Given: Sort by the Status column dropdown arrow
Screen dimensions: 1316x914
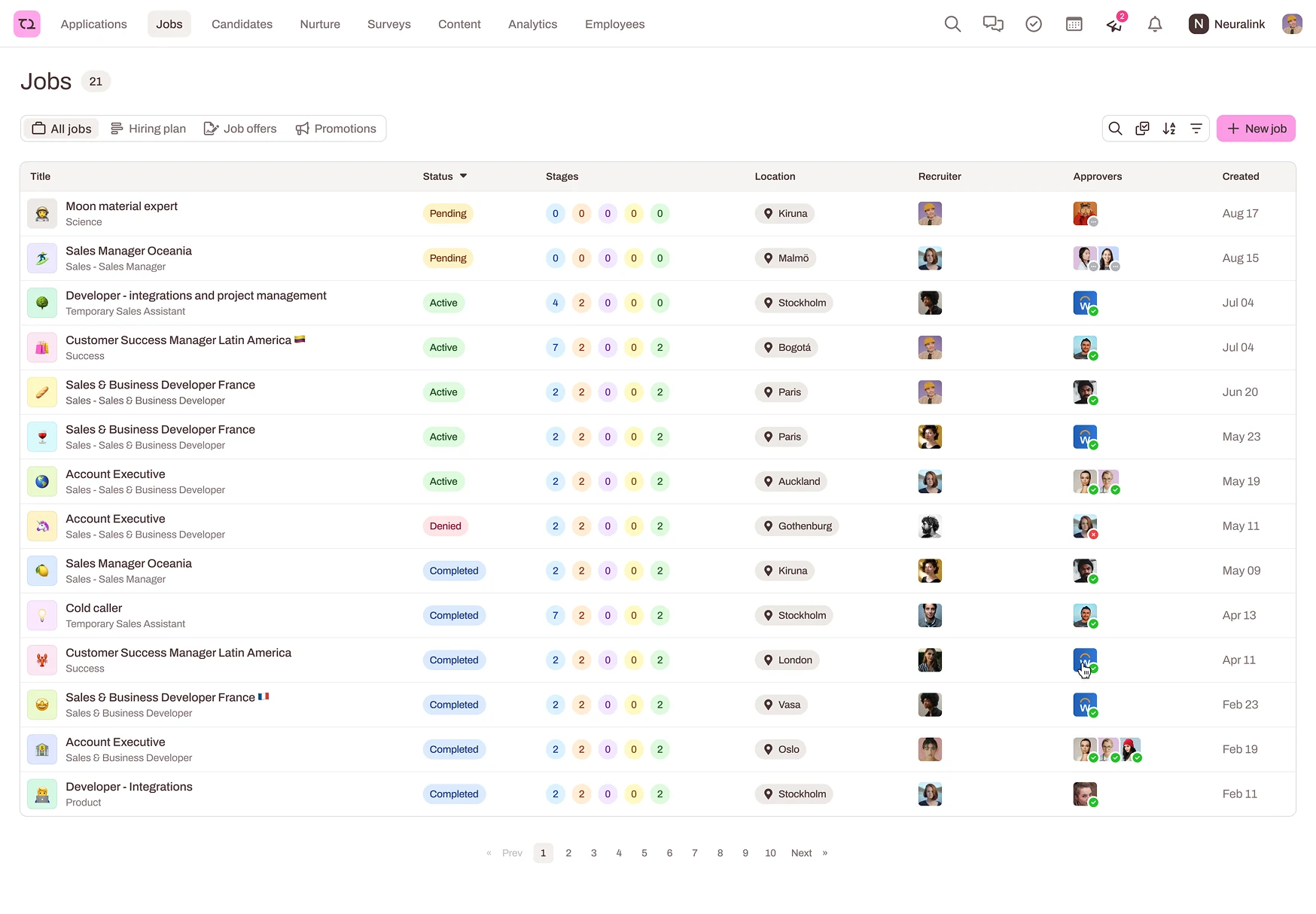Looking at the screenshot, I should tap(464, 176).
